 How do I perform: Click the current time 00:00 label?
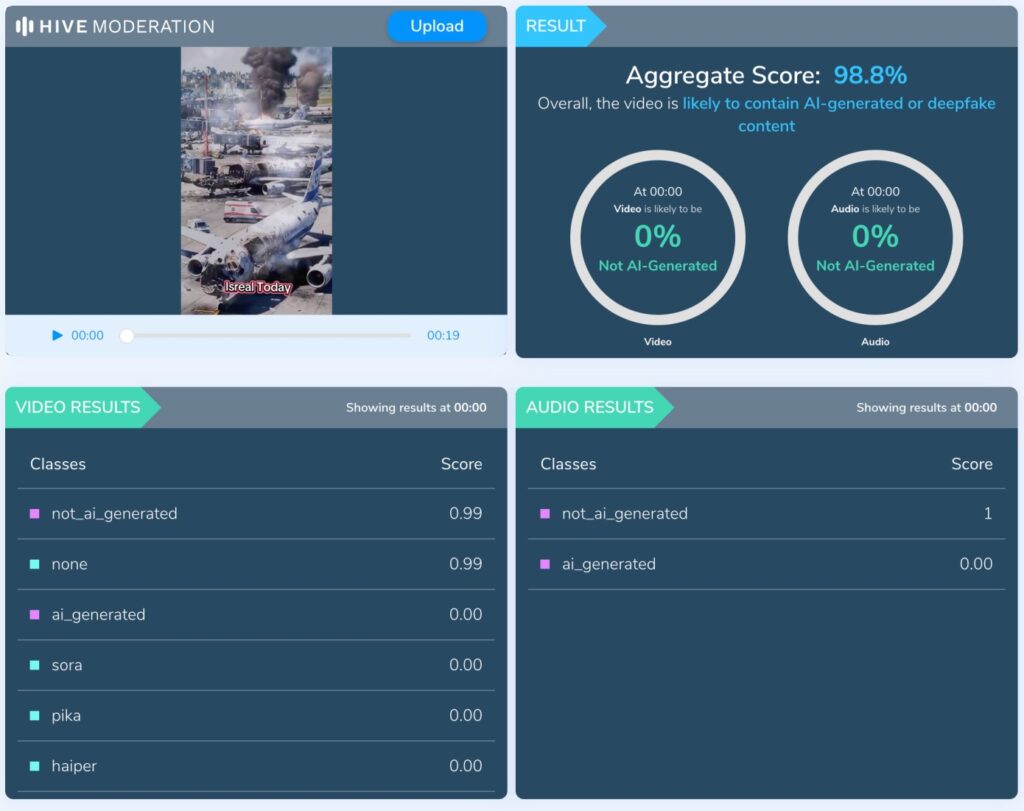[88, 335]
